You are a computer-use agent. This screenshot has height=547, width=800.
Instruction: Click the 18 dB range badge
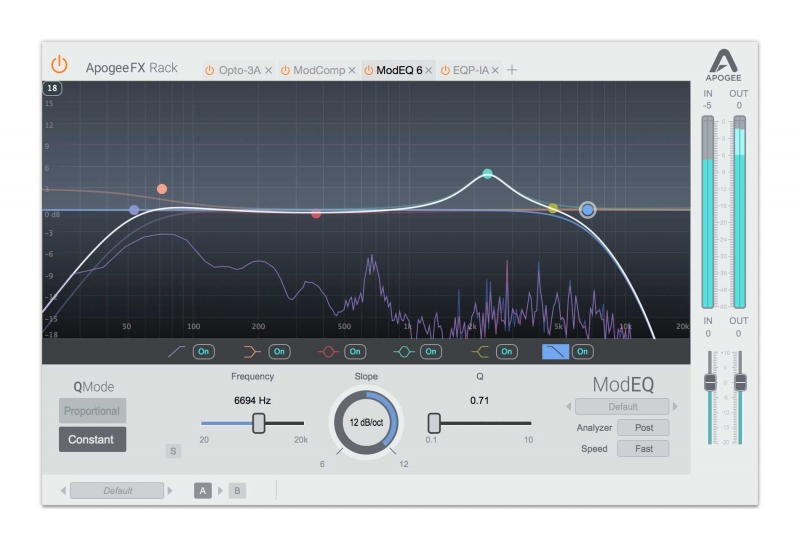click(x=52, y=88)
